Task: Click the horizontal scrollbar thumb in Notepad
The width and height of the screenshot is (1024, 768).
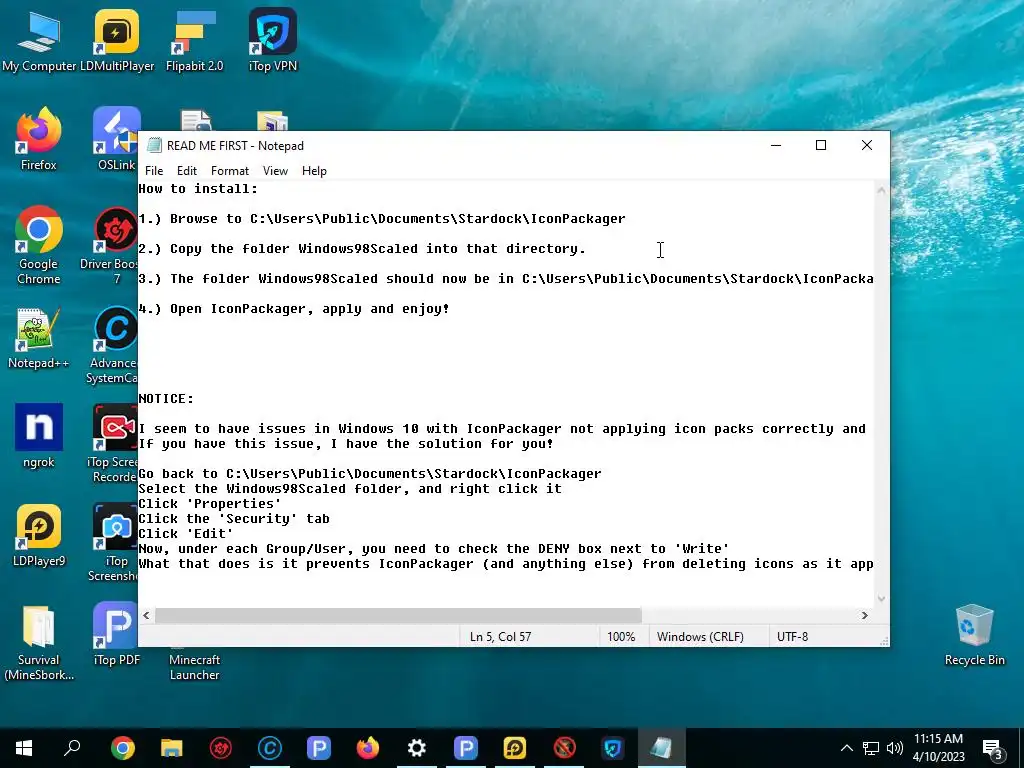Action: click(398, 615)
